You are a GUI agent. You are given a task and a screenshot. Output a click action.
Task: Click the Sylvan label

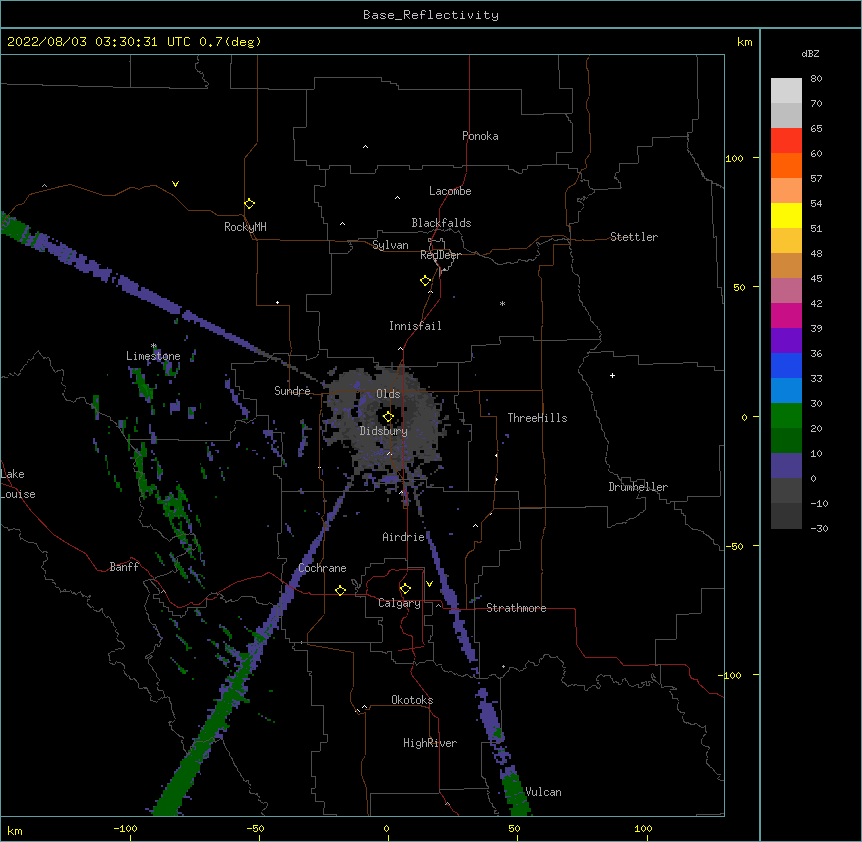click(390, 245)
